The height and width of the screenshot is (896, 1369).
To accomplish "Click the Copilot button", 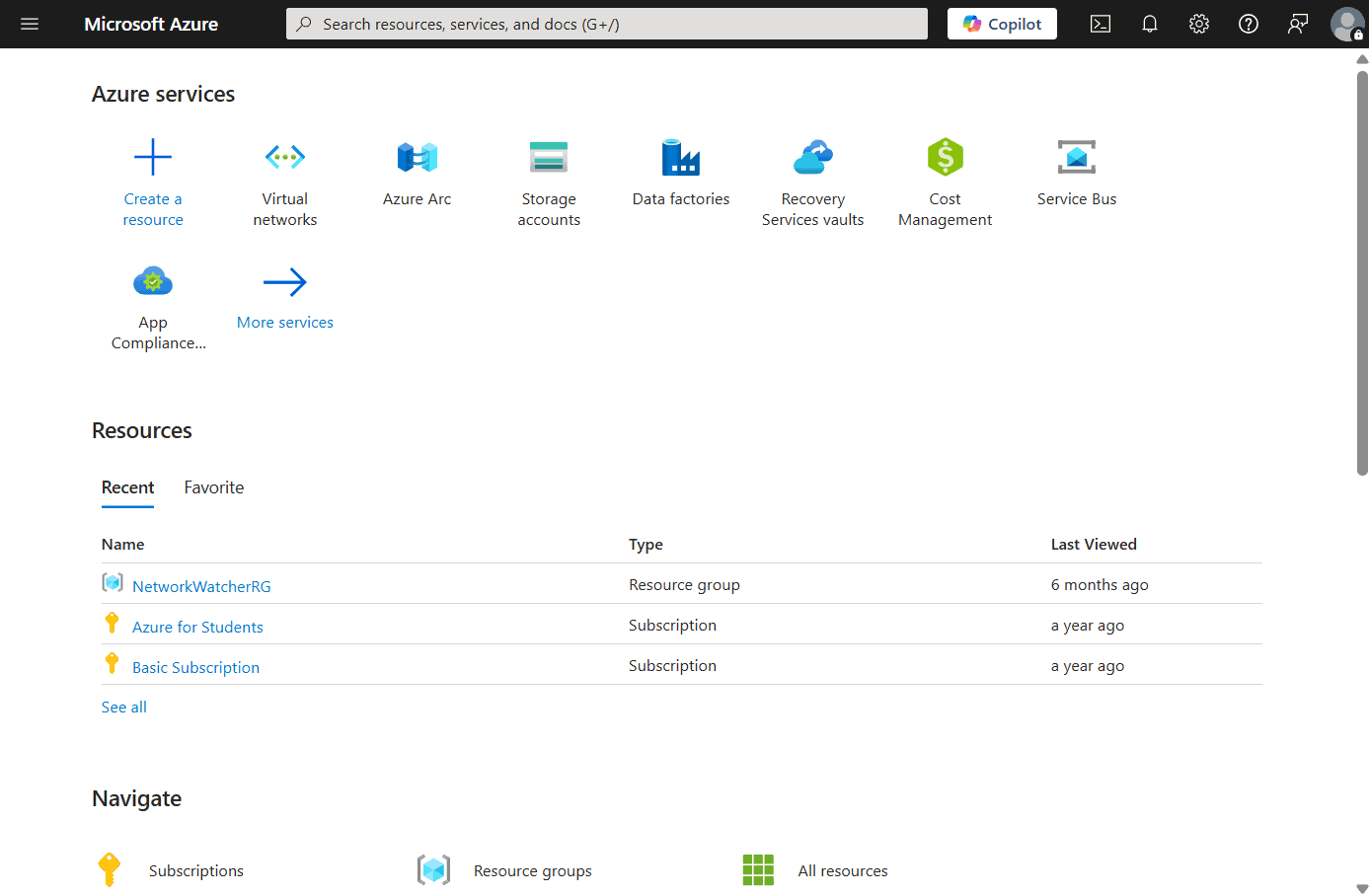I will (1002, 24).
